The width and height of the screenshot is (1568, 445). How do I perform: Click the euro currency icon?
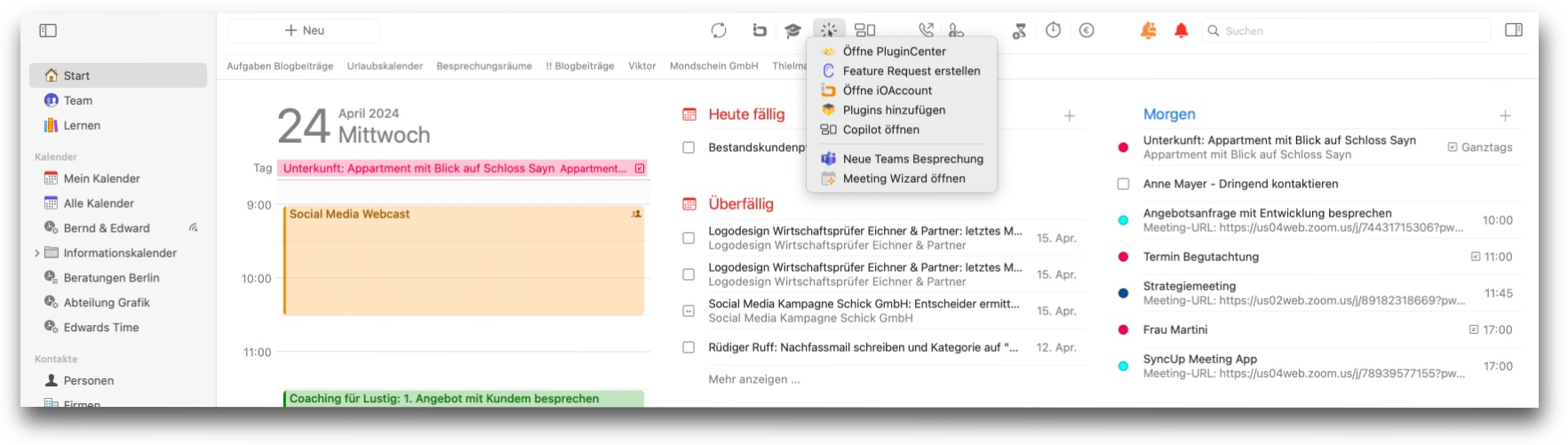pyautogui.click(x=1086, y=30)
